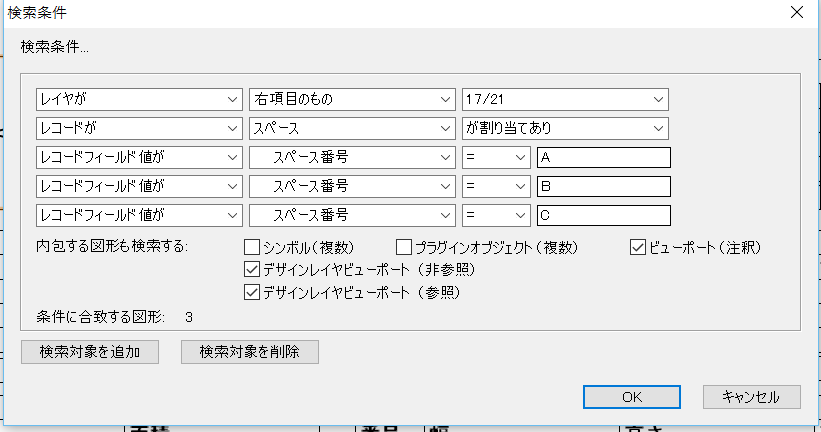
Task: Click the input field containing C
Action: (603, 215)
